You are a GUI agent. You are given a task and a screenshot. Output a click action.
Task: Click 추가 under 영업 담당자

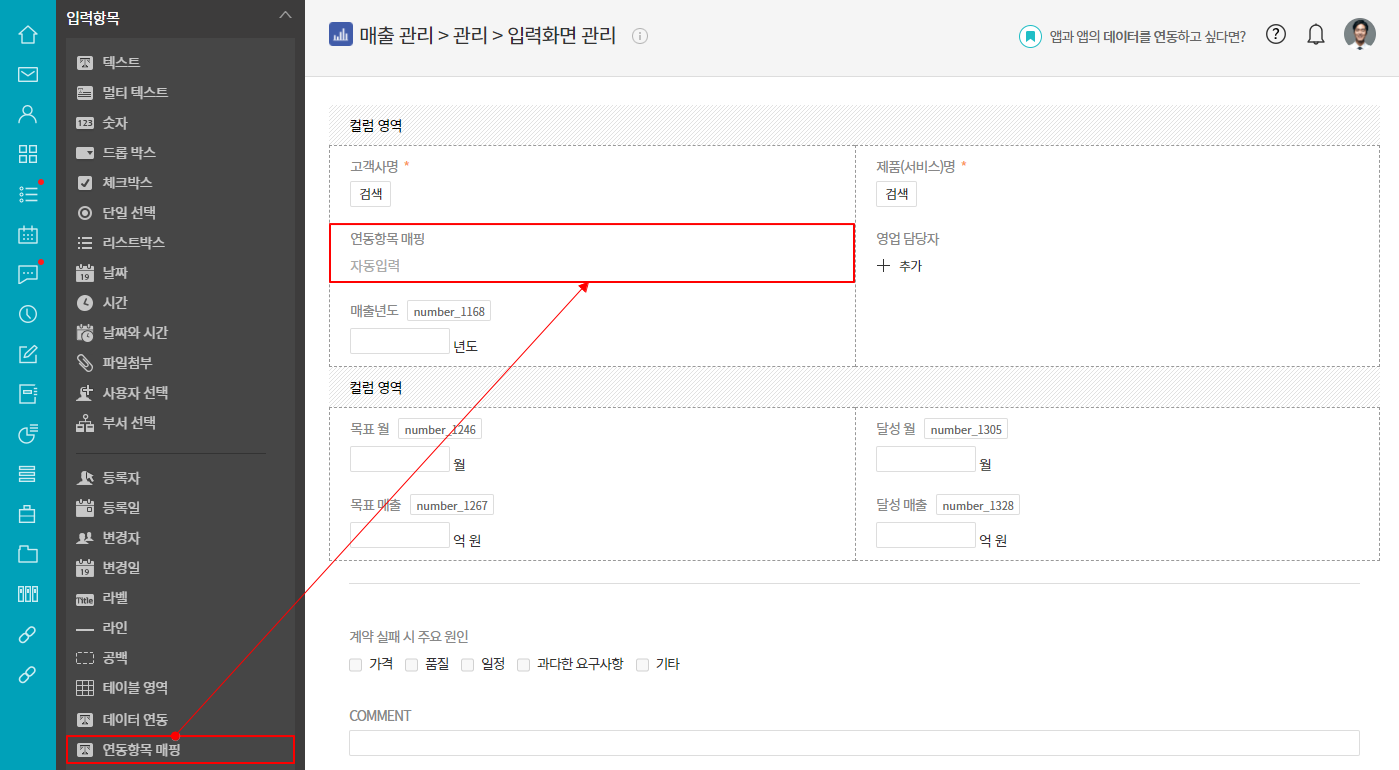pyautogui.click(x=899, y=266)
